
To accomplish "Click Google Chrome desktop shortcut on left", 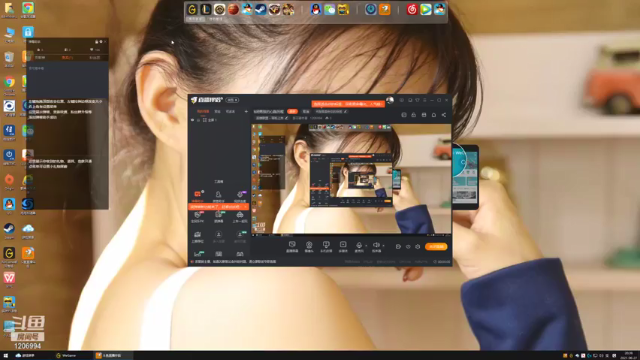I will point(9,83).
